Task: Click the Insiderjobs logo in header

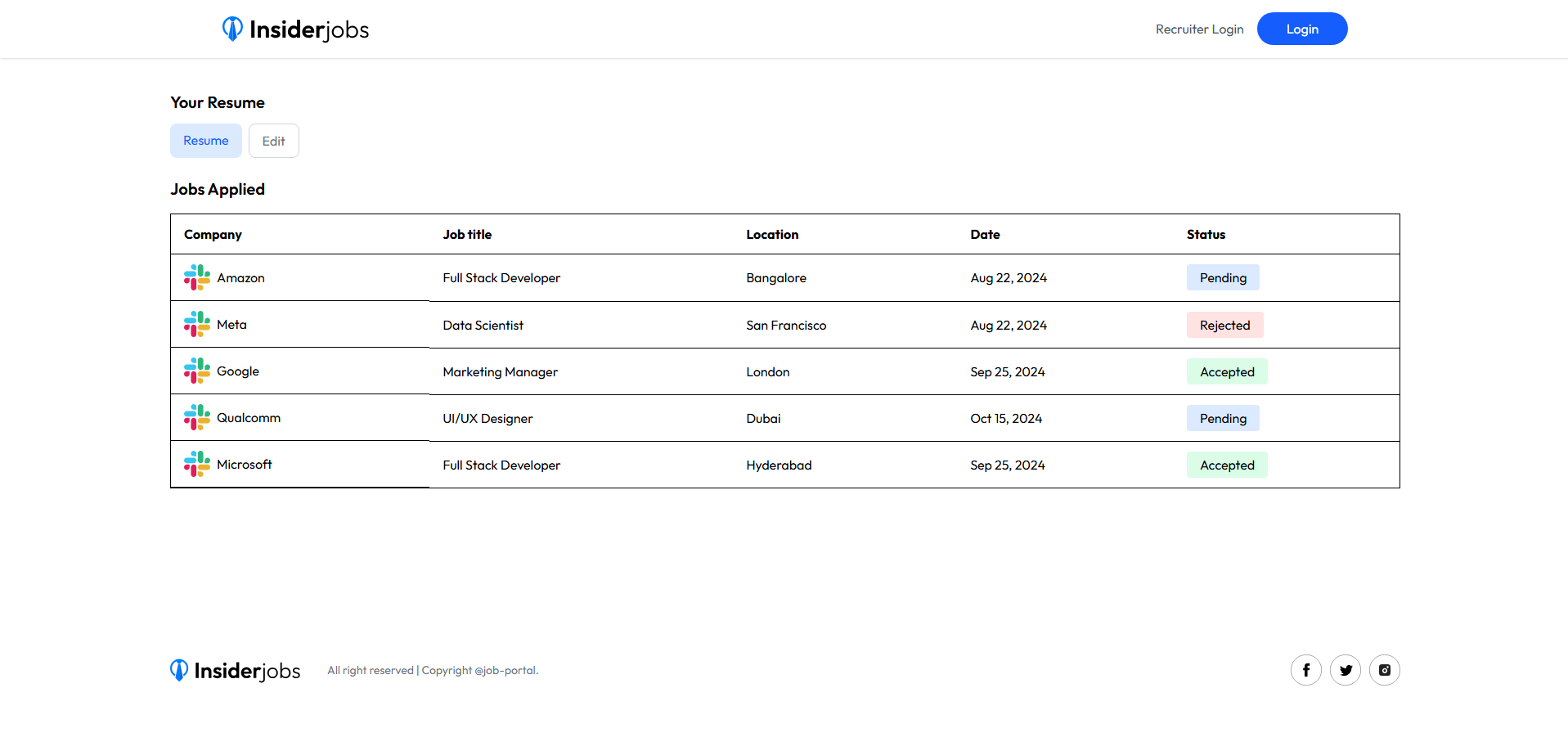Action: tap(295, 29)
